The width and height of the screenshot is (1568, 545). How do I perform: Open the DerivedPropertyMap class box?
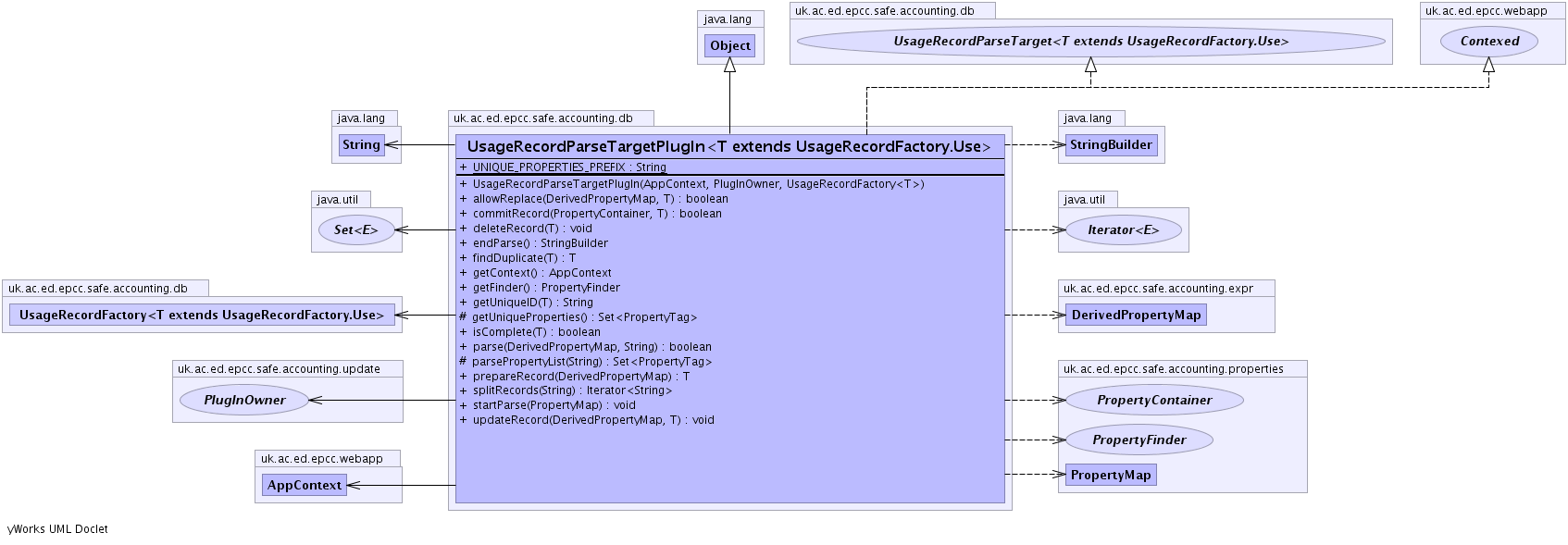coord(1136,316)
